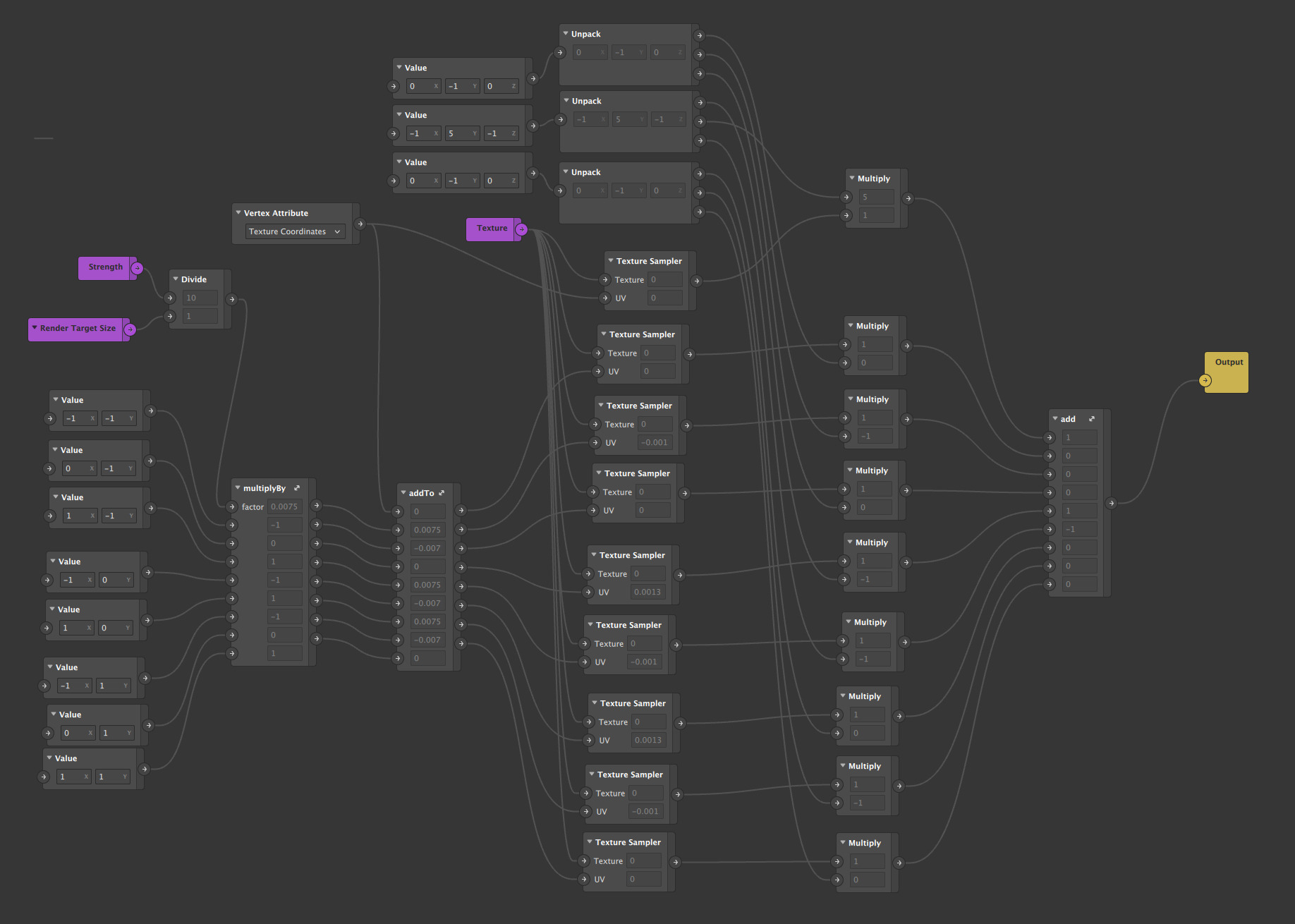Collapse the Divide node
1295x924 pixels.
[x=176, y=279]
